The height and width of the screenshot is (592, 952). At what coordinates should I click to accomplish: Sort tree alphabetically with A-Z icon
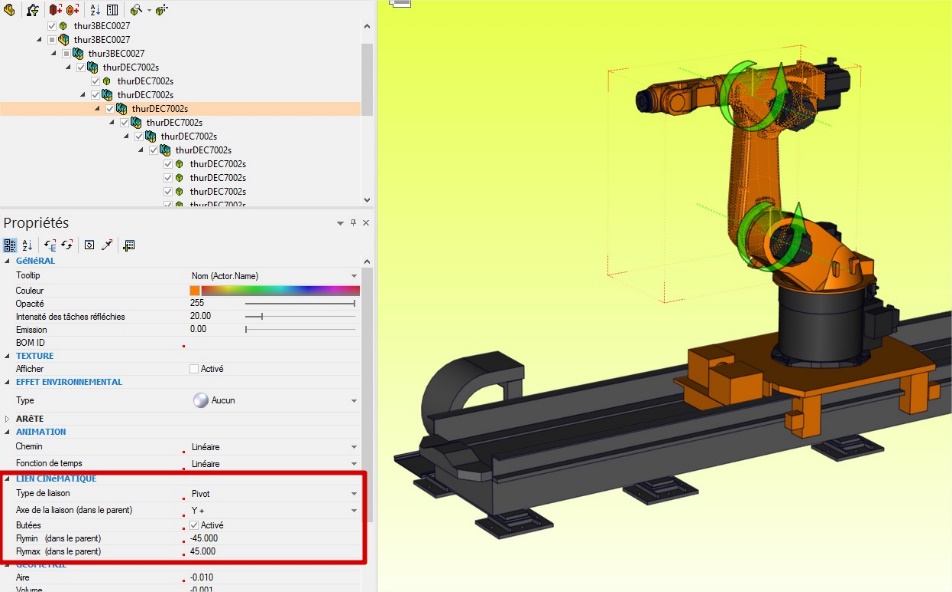click(95, 10)
